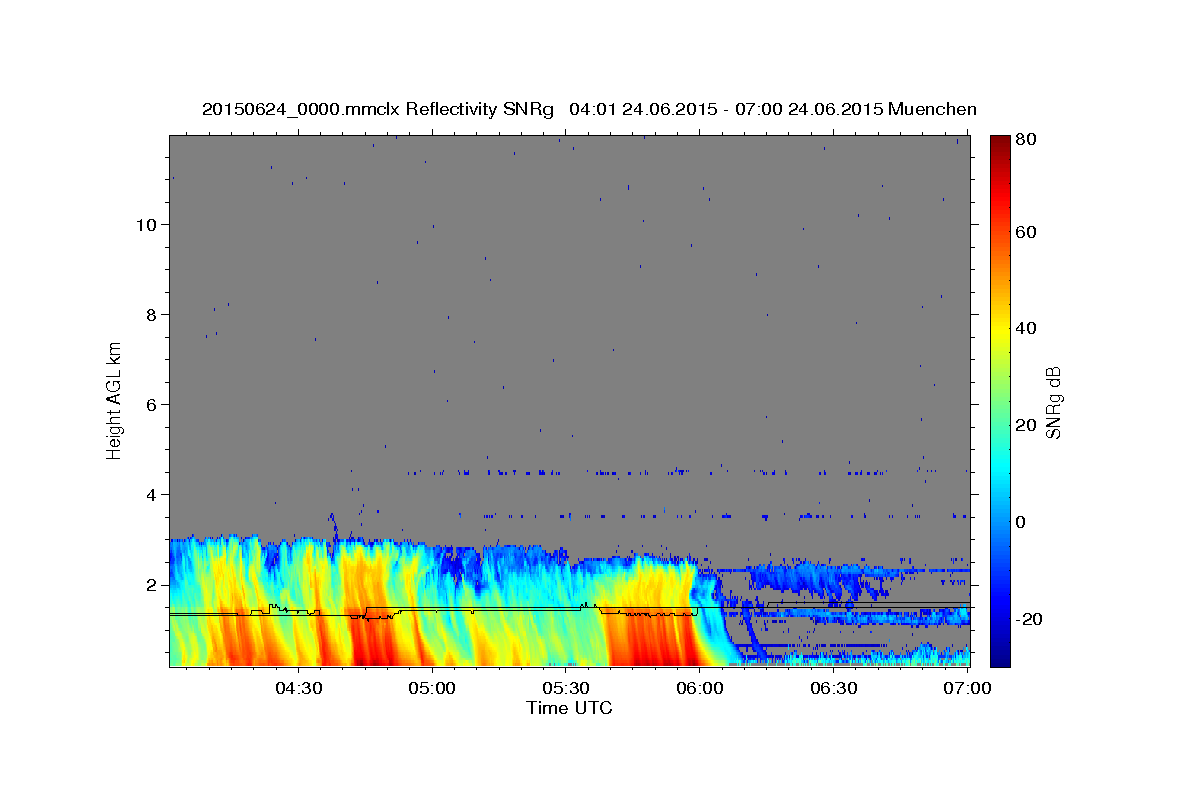Click the colorbar value 60
Viewport: 1200px width, 800px height.
1025,232
